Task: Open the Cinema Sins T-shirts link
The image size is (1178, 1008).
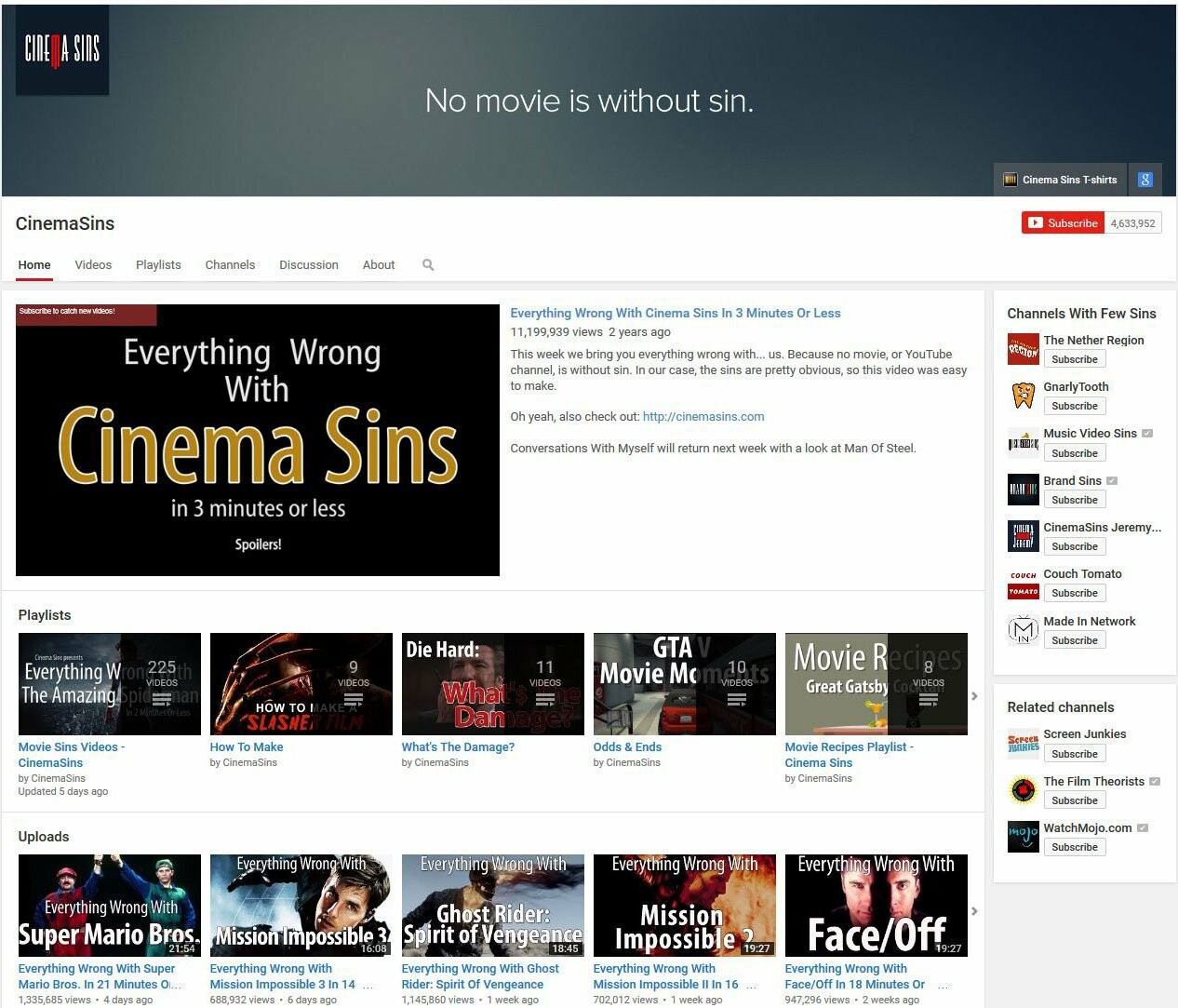Action: [1060, 180]
